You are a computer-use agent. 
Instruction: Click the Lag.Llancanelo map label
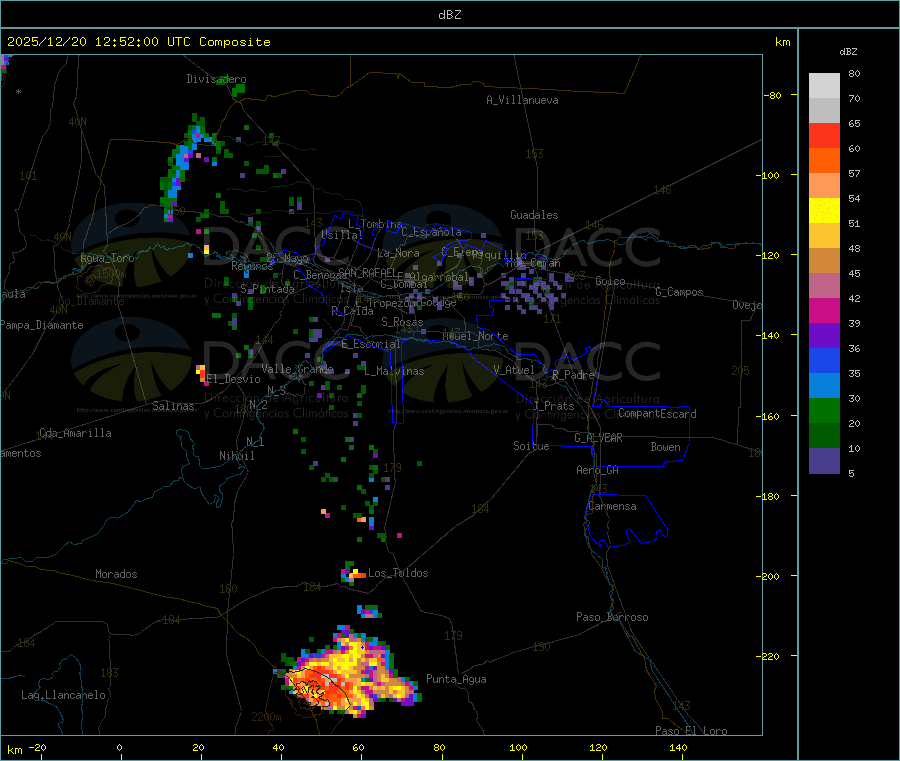(x=63, y=695)
